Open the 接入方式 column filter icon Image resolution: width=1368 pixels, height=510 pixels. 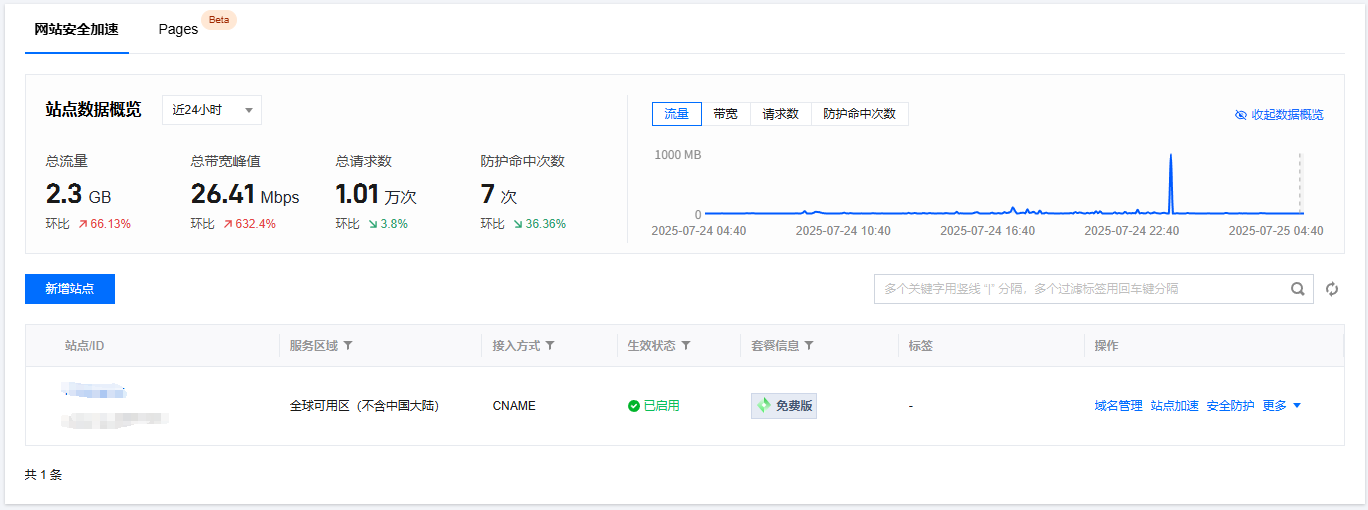(x=550, y=346)
